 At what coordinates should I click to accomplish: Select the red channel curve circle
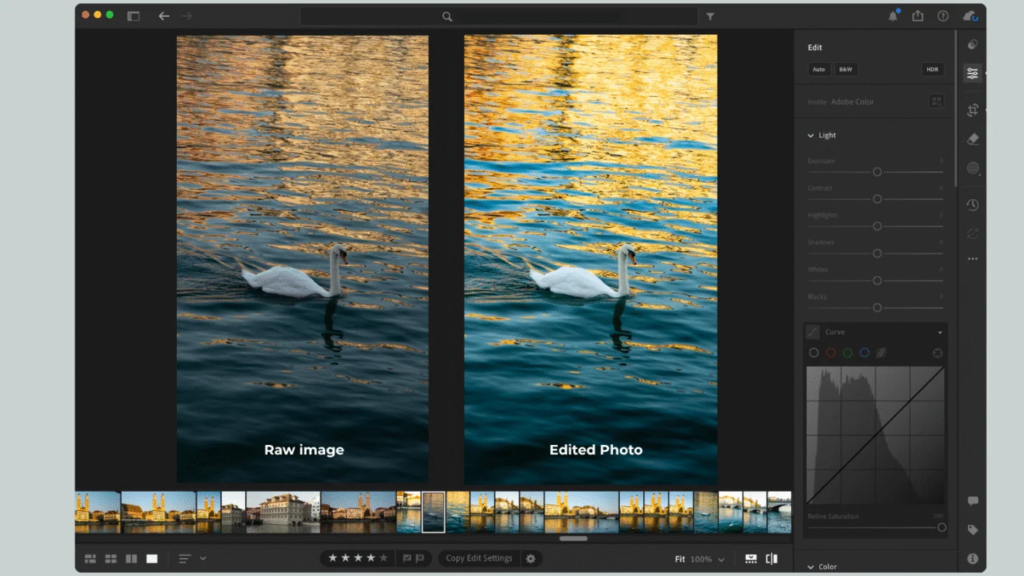(830, 353)
